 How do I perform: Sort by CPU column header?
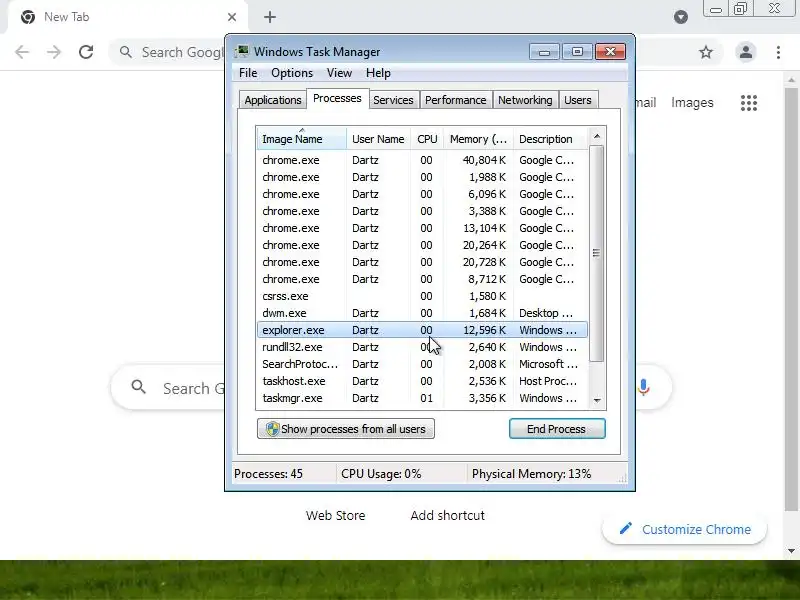[427, 139]
